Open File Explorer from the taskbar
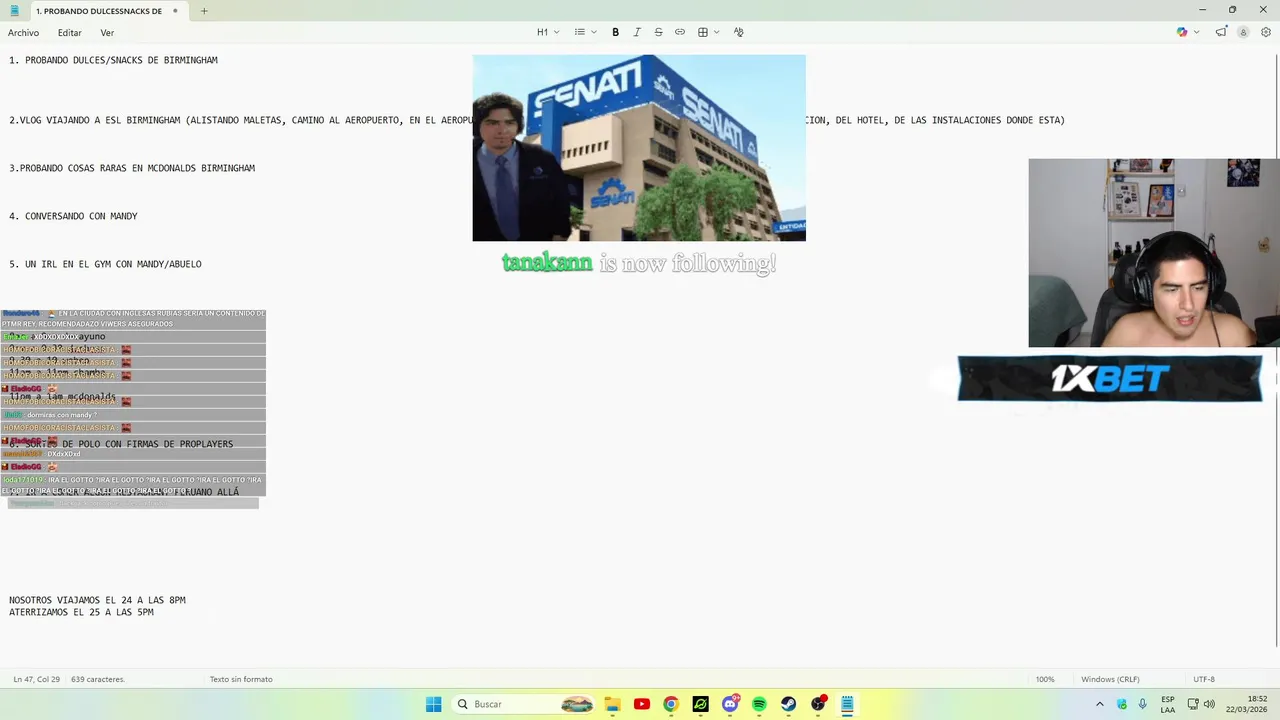 (x=612, y=704)
